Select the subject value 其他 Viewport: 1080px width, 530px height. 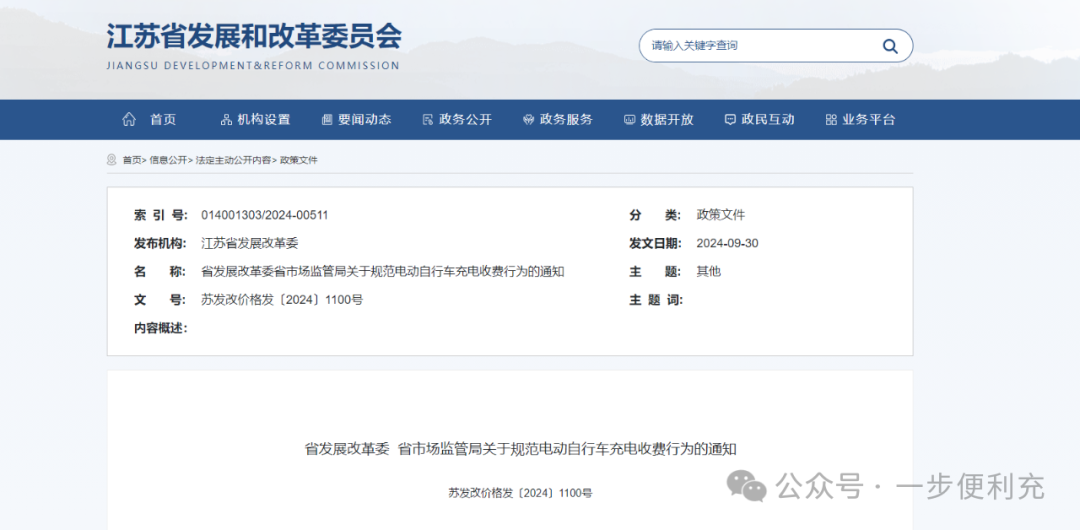[x=709, y=272]
